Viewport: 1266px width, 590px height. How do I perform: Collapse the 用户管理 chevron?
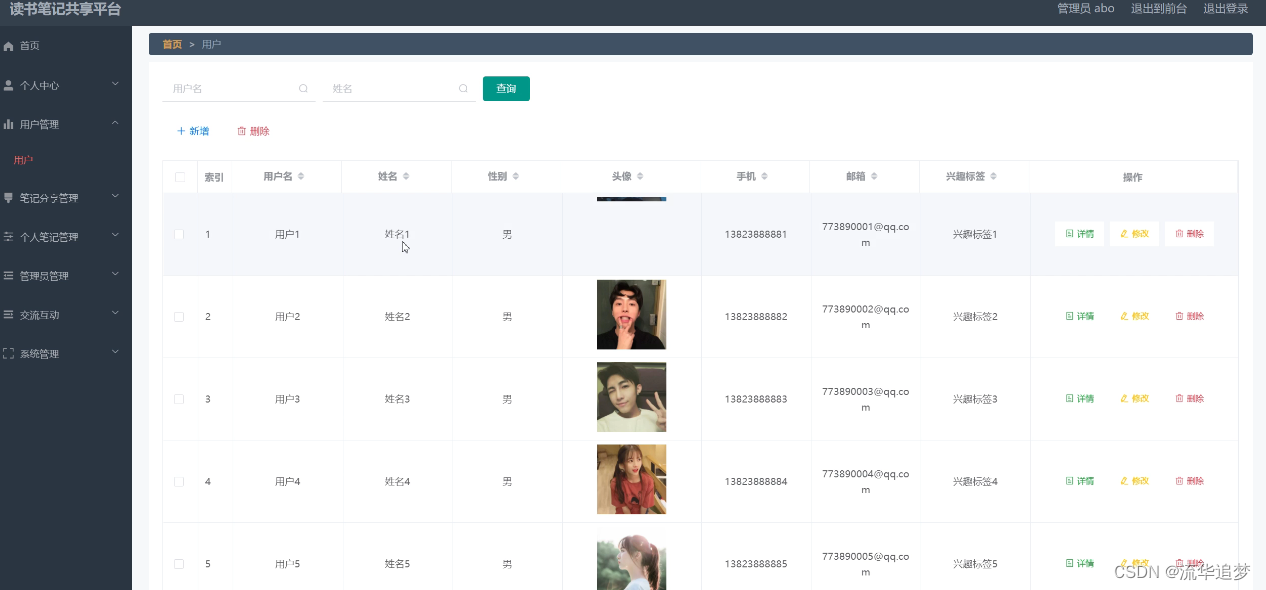pyautogui.click(x=115, y=123)
